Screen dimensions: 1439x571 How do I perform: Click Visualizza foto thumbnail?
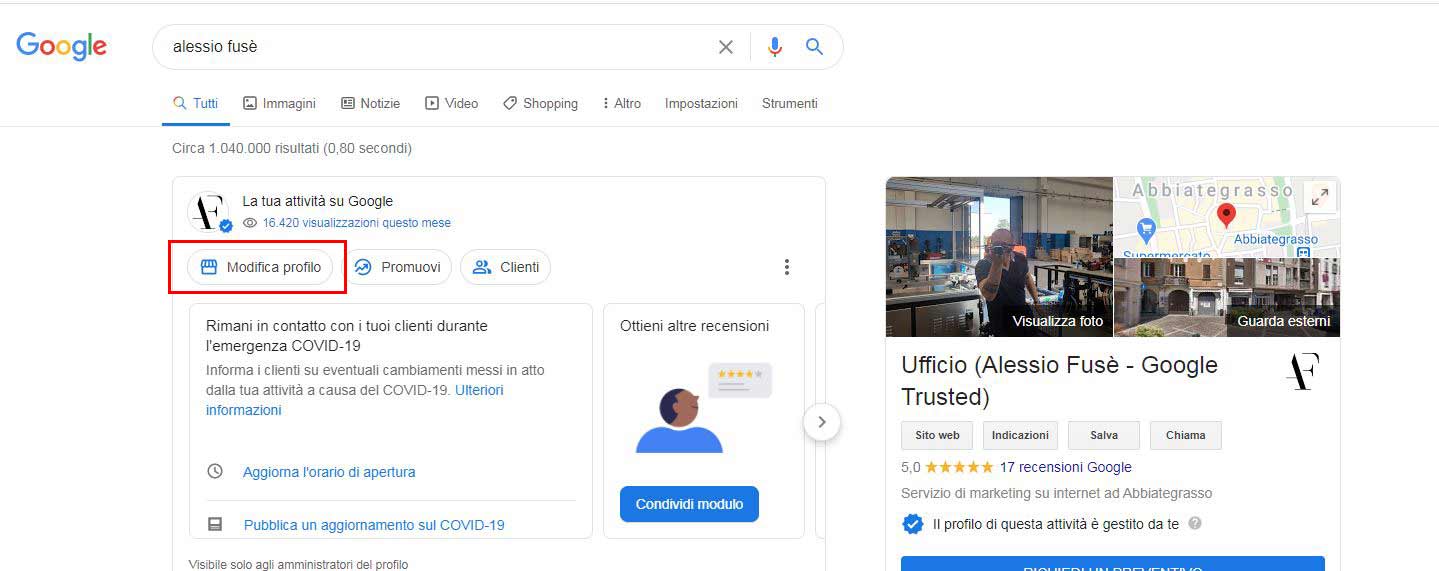click(x=999, y=257)
